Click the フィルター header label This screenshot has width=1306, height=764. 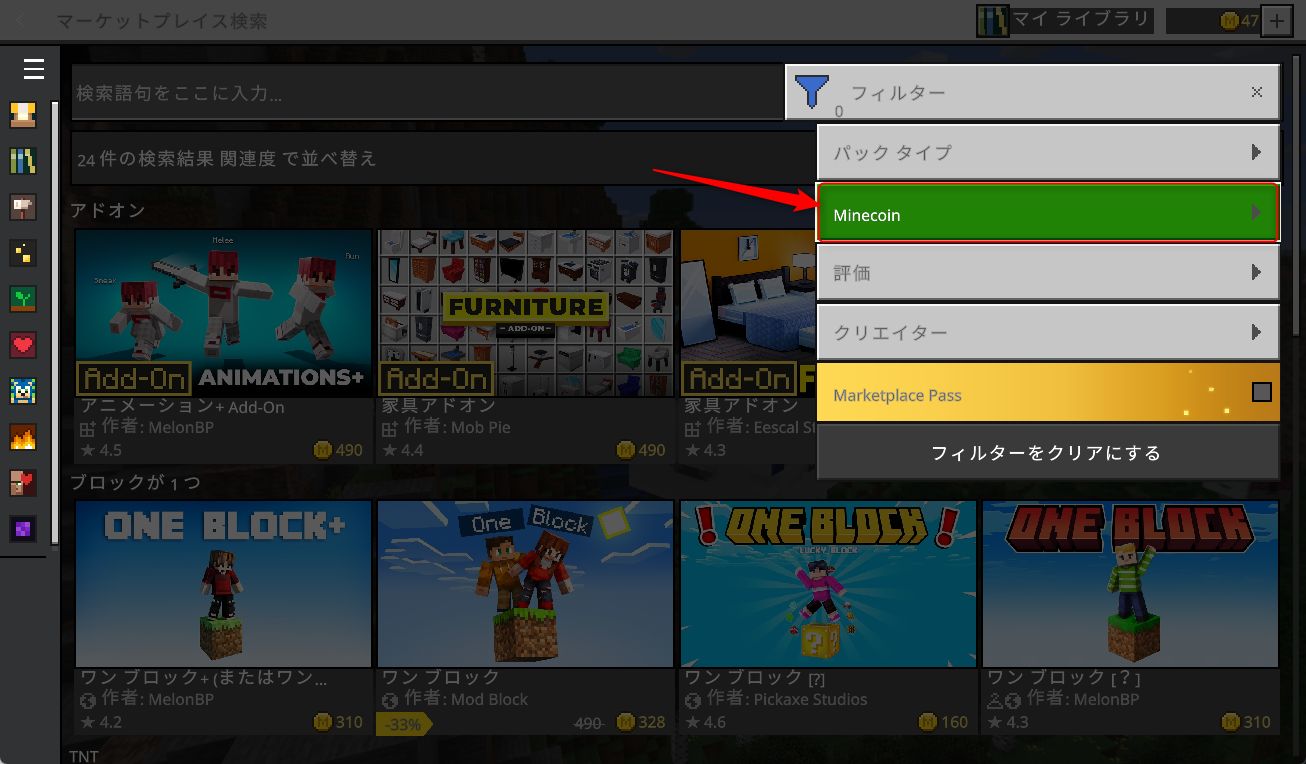coord(898,92)
